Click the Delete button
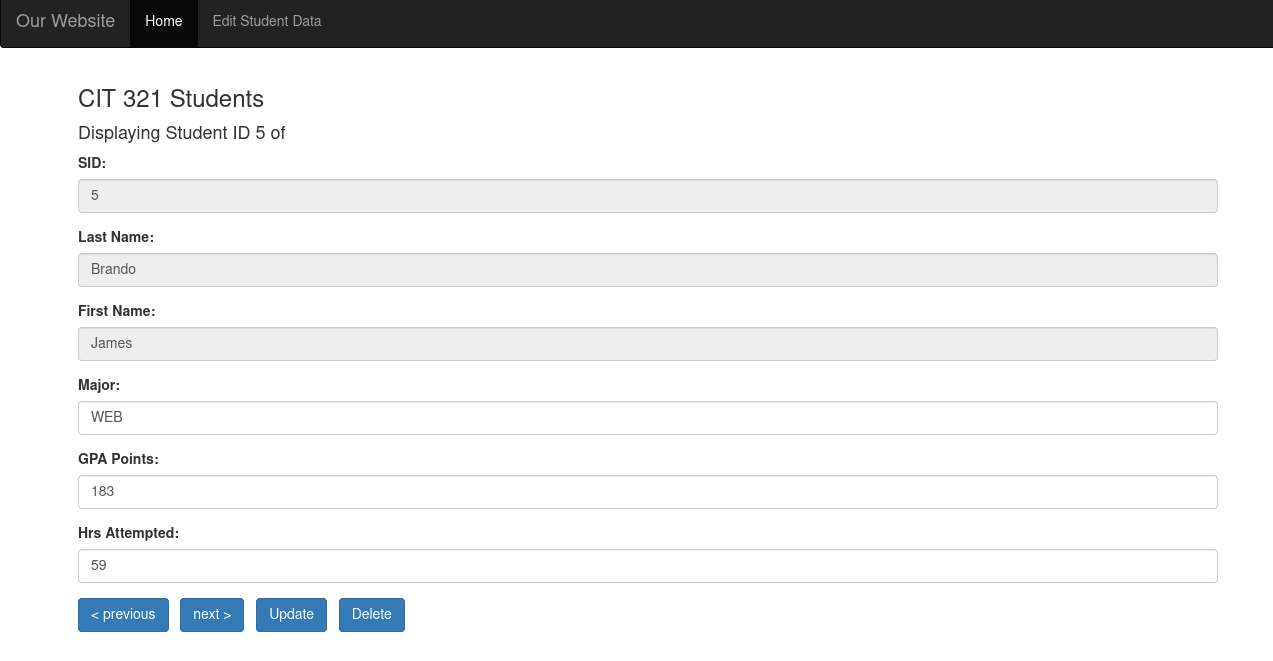The height and width of the screenshot is (661, 1273). click(372, 615)
